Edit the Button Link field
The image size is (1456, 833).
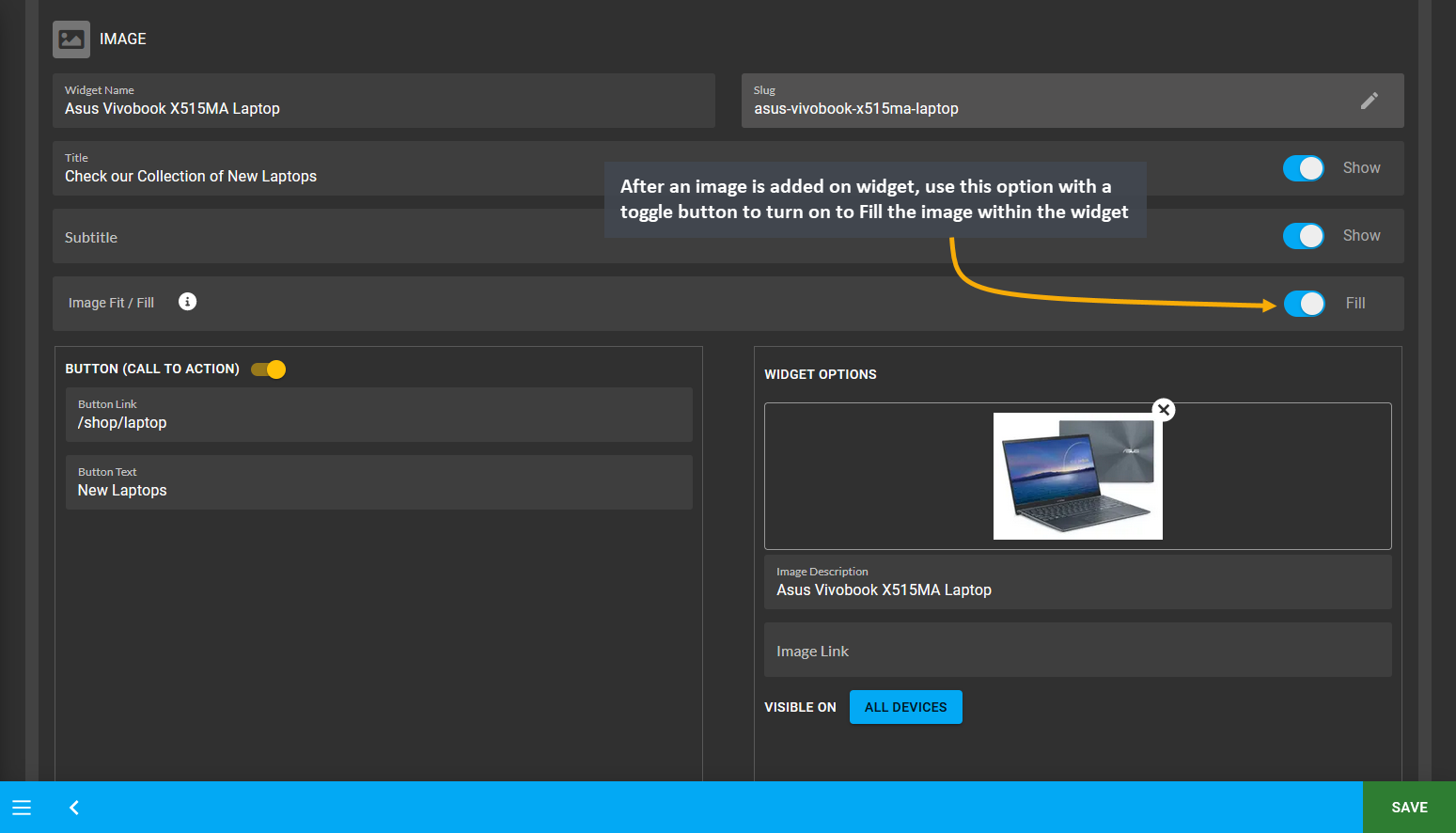379,415
